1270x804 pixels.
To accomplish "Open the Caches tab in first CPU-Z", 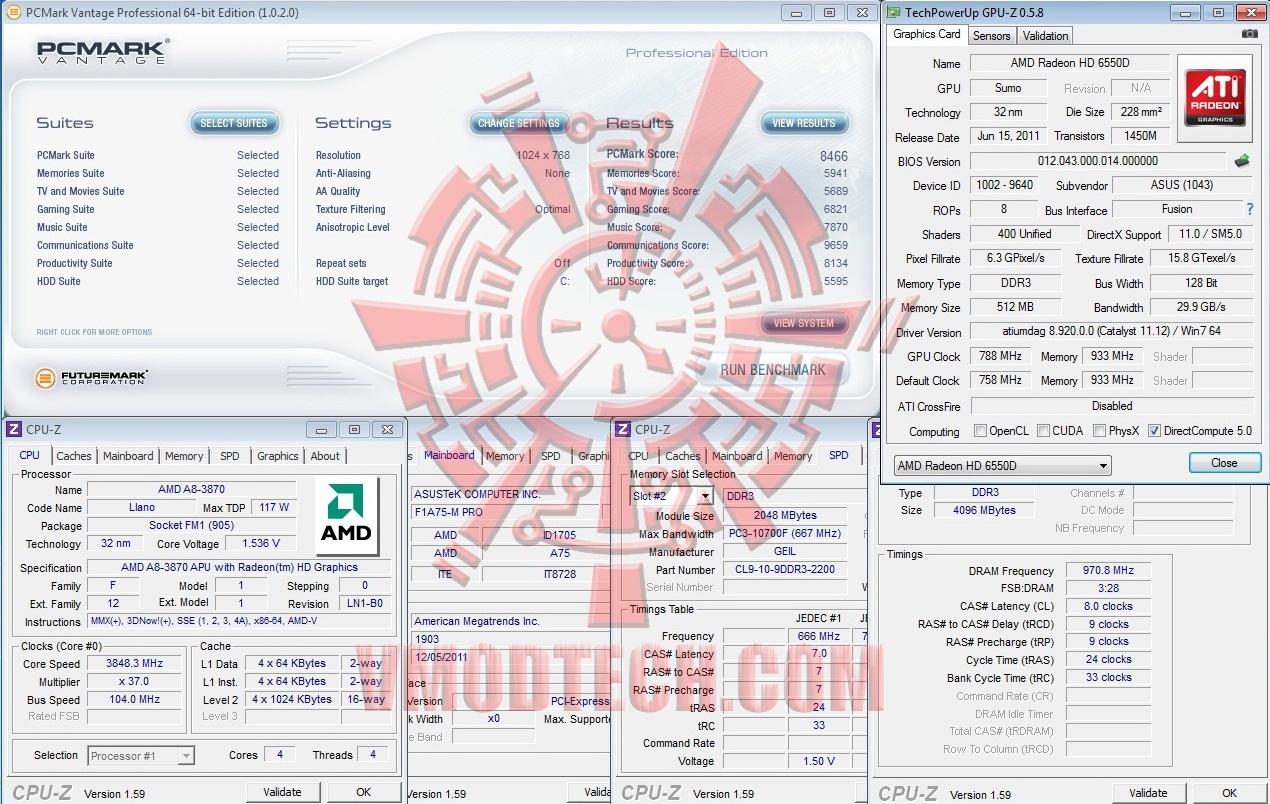I will tap(73, 456).
